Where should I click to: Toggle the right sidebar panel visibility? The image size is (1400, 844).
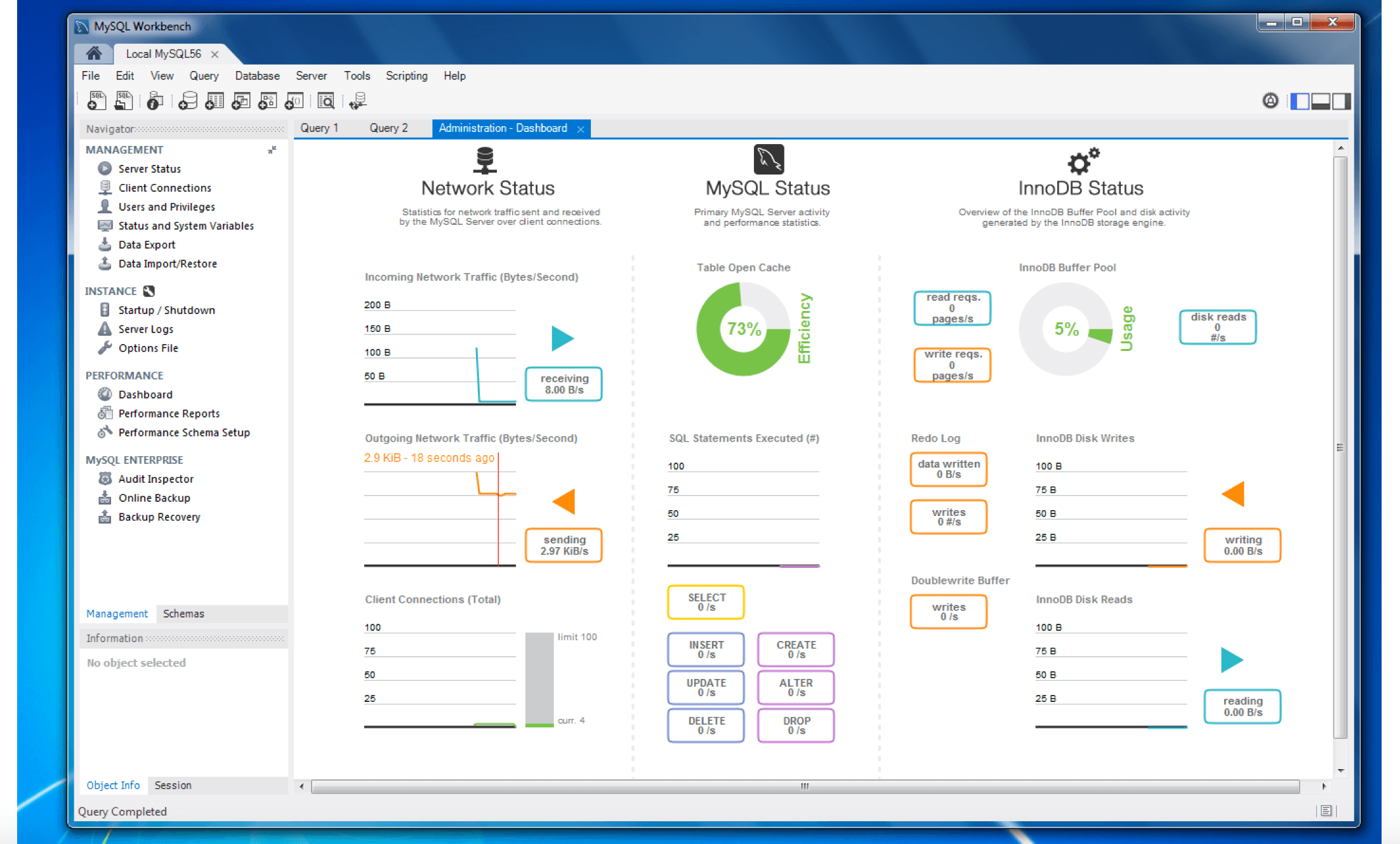(1341, 101)
